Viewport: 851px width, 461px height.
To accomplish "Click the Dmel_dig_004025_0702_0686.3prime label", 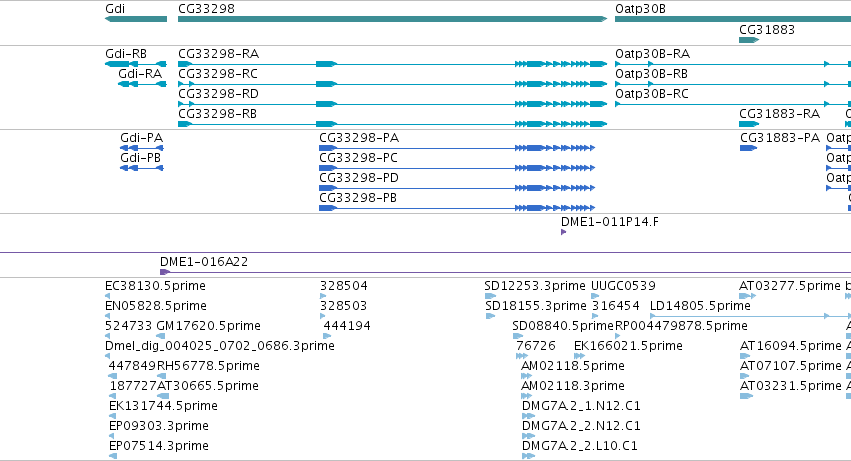I will 220,346.
